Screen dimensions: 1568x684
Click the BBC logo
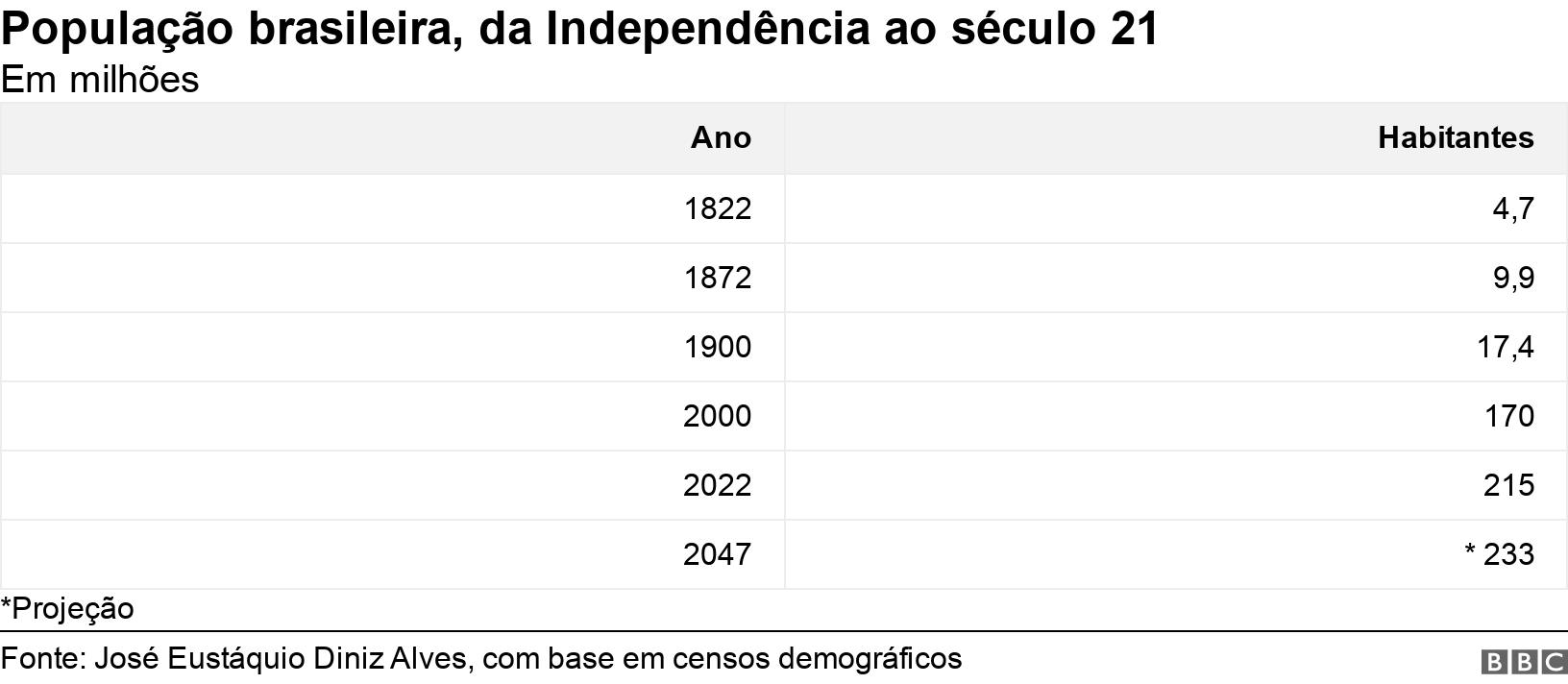point(1524,662)
